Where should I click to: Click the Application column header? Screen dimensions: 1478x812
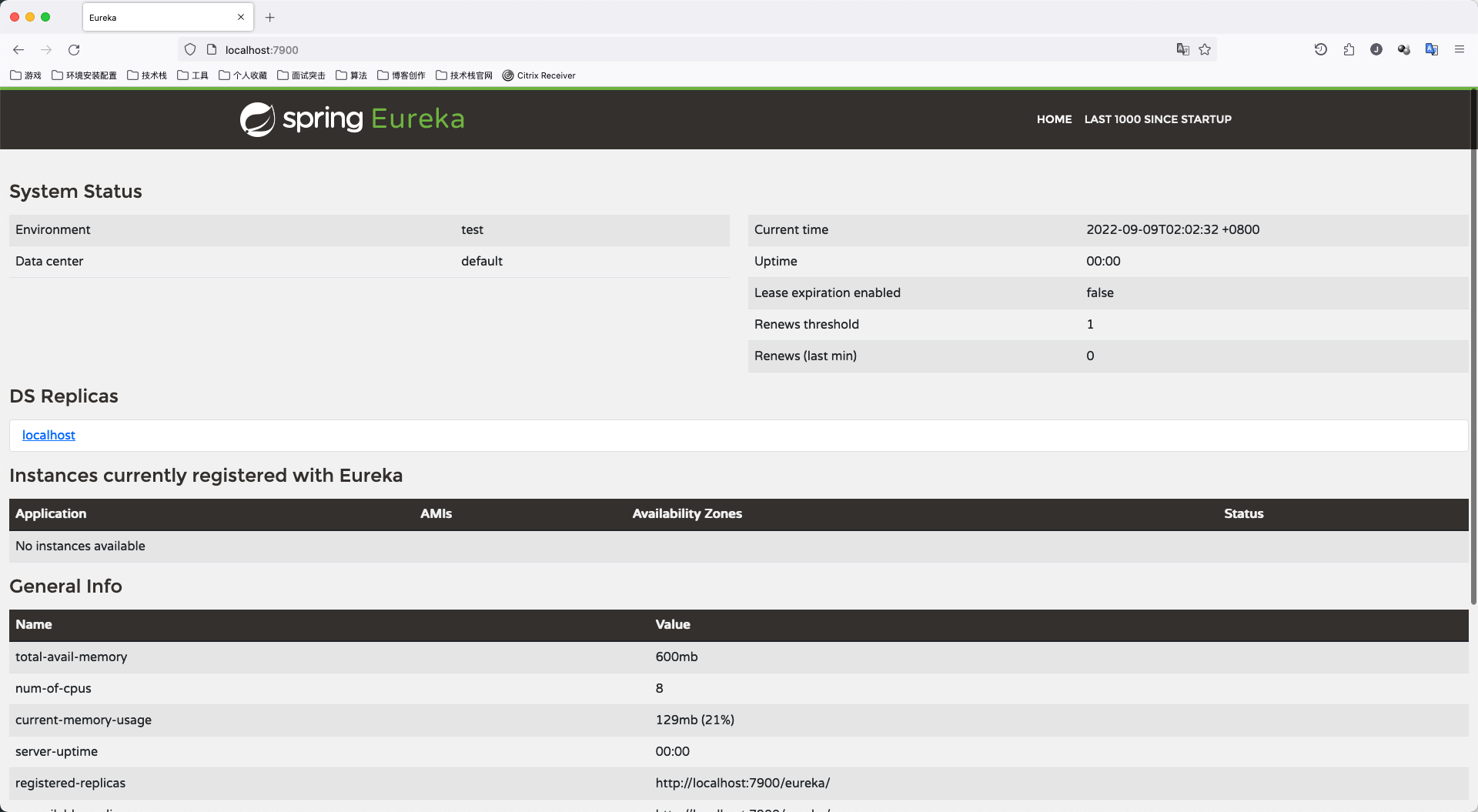[51, 513]
